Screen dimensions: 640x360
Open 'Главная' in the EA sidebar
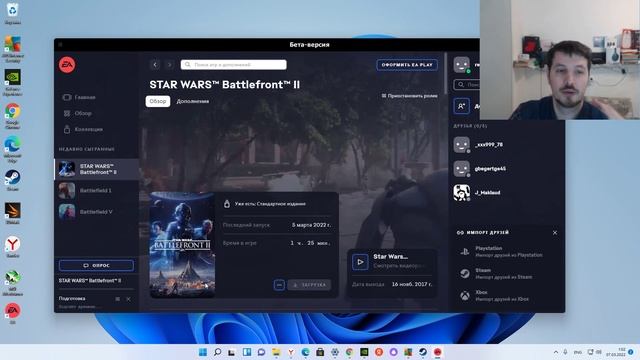(x=80, y=97)
